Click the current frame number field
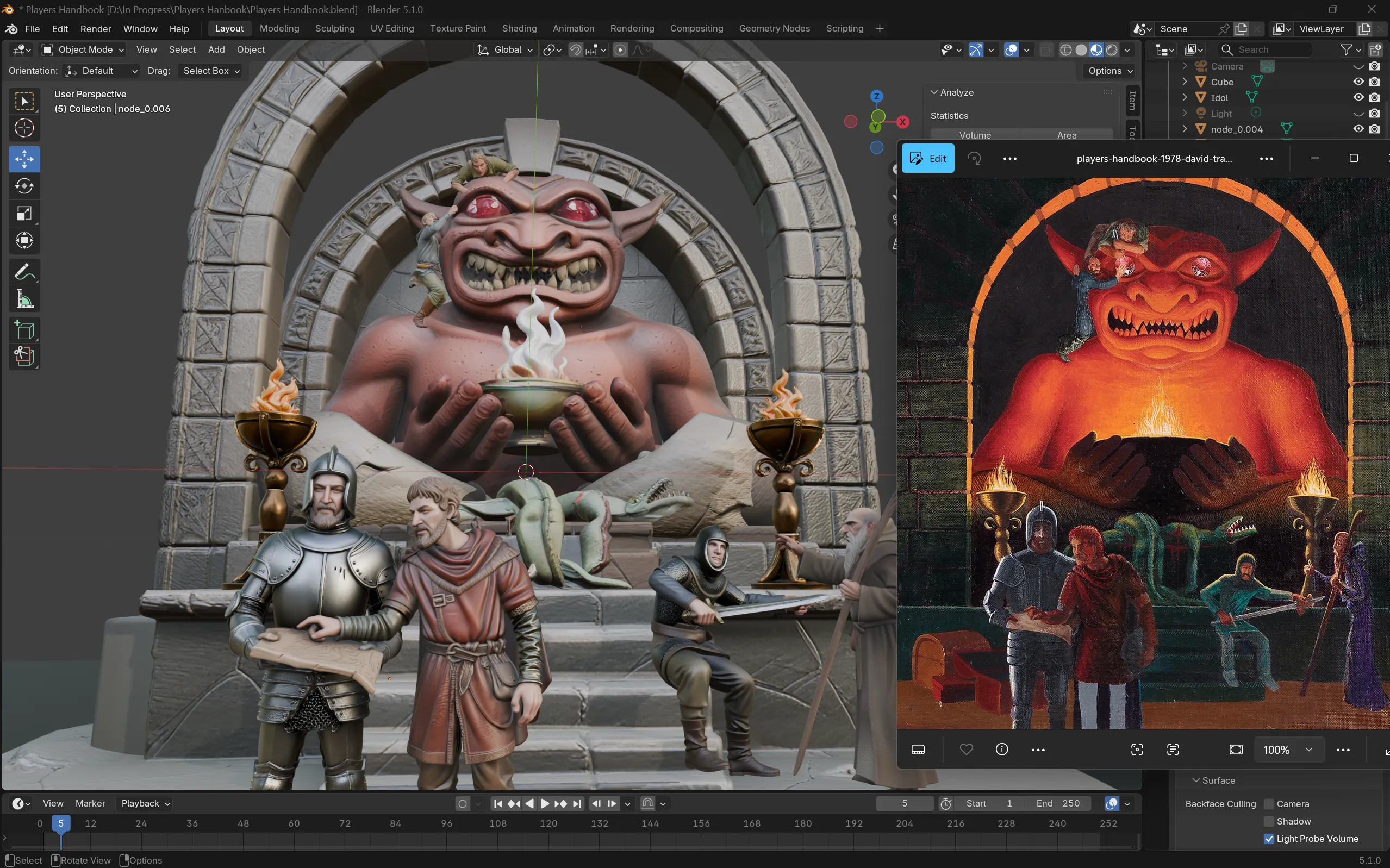 (904, 804)
